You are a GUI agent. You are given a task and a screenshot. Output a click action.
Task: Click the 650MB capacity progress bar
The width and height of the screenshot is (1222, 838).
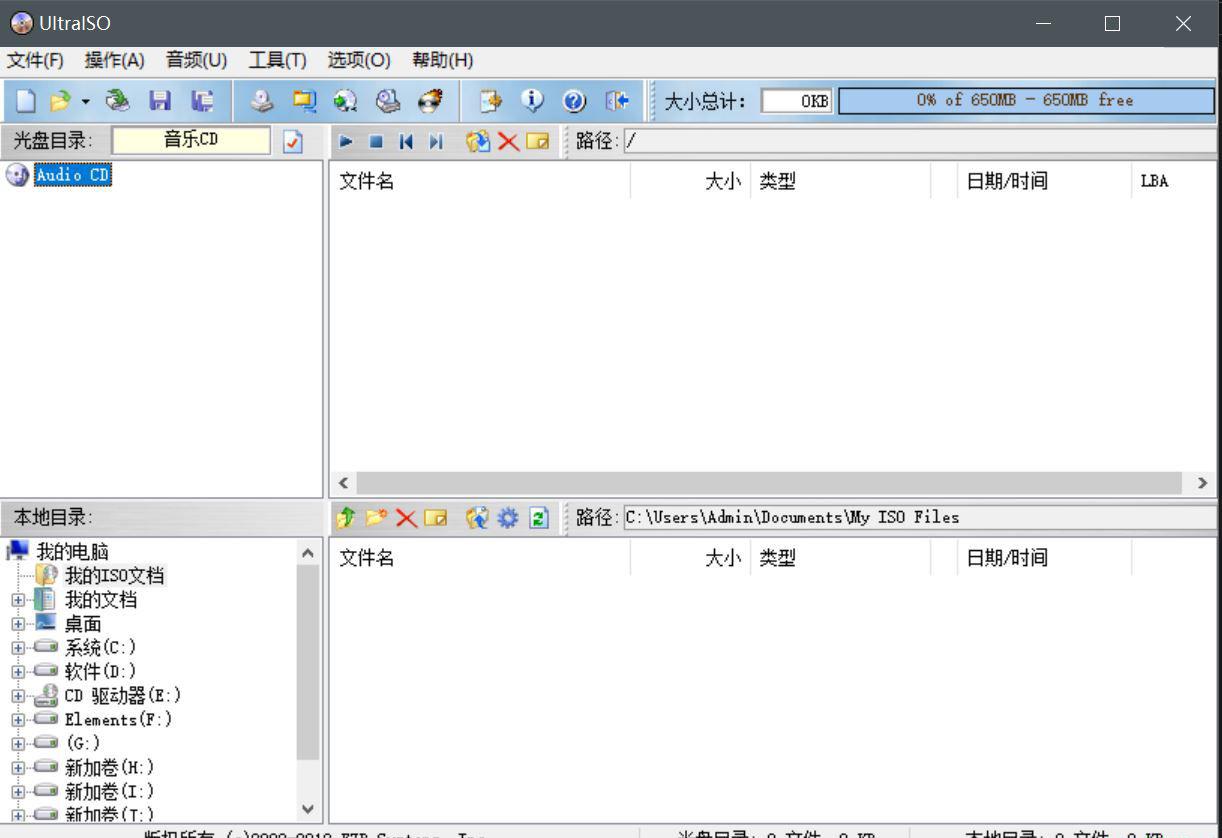click(1025, 101)
